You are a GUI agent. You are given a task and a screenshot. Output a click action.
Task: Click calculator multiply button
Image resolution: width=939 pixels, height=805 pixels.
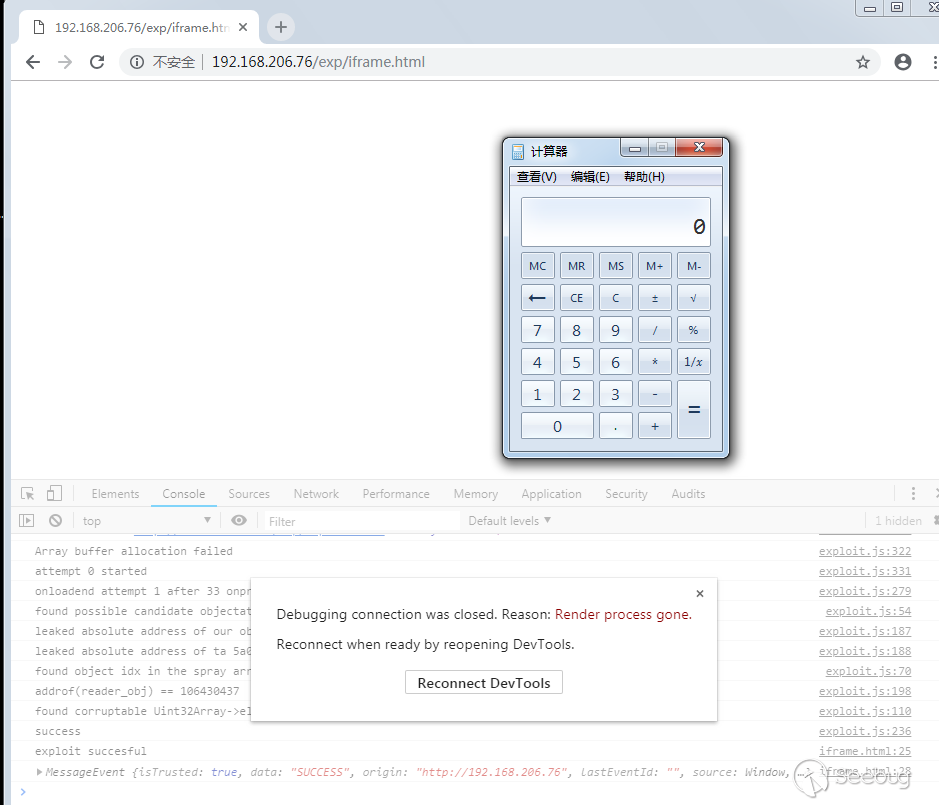click(655, 362)
